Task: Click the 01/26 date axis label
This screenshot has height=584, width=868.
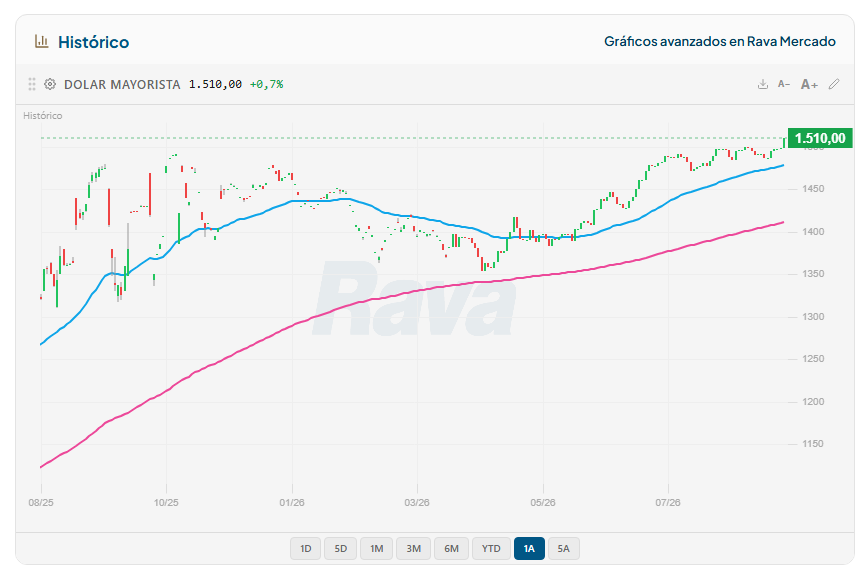Action: click(x=292, y=503)
